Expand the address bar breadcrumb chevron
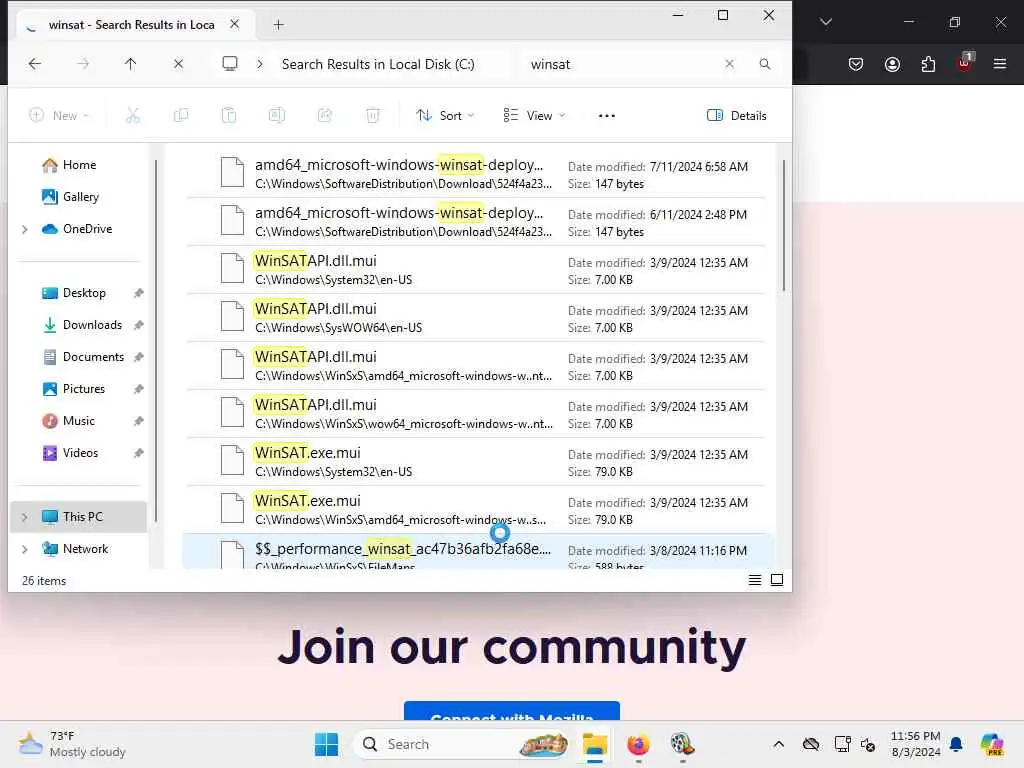 click(x=260, y=64)
